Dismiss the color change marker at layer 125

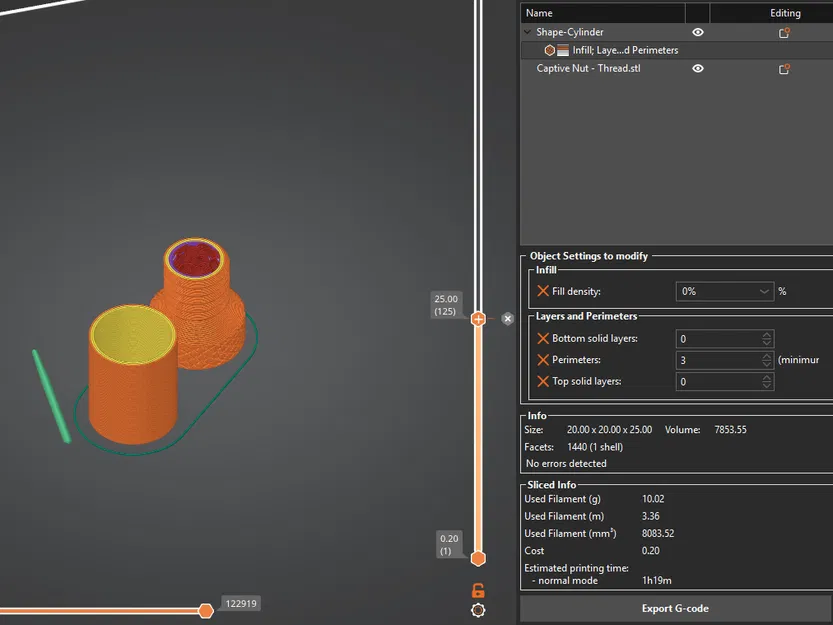(508, 319)
